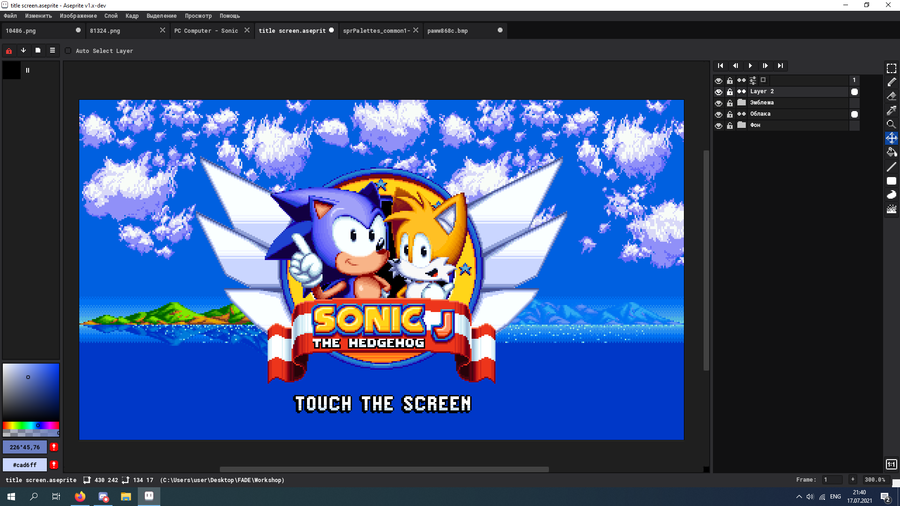The height and width of the screenshot is (506, 900).
Task: Click the continuous layers icon in timeline header
Action: click(742, 80)
